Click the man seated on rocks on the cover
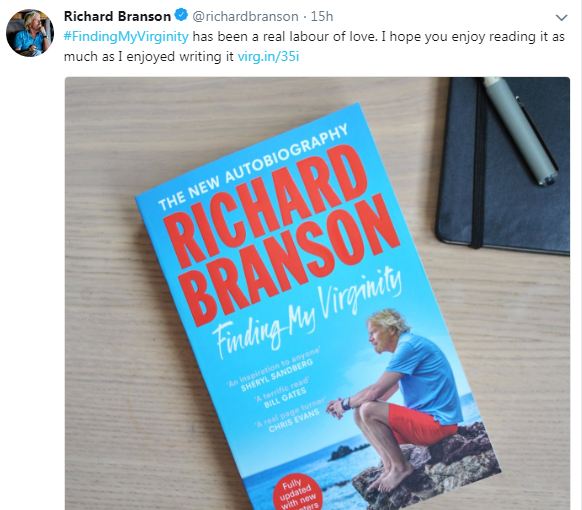The width and height of the screenshot is (582, 510). click(x=399, y=399)
